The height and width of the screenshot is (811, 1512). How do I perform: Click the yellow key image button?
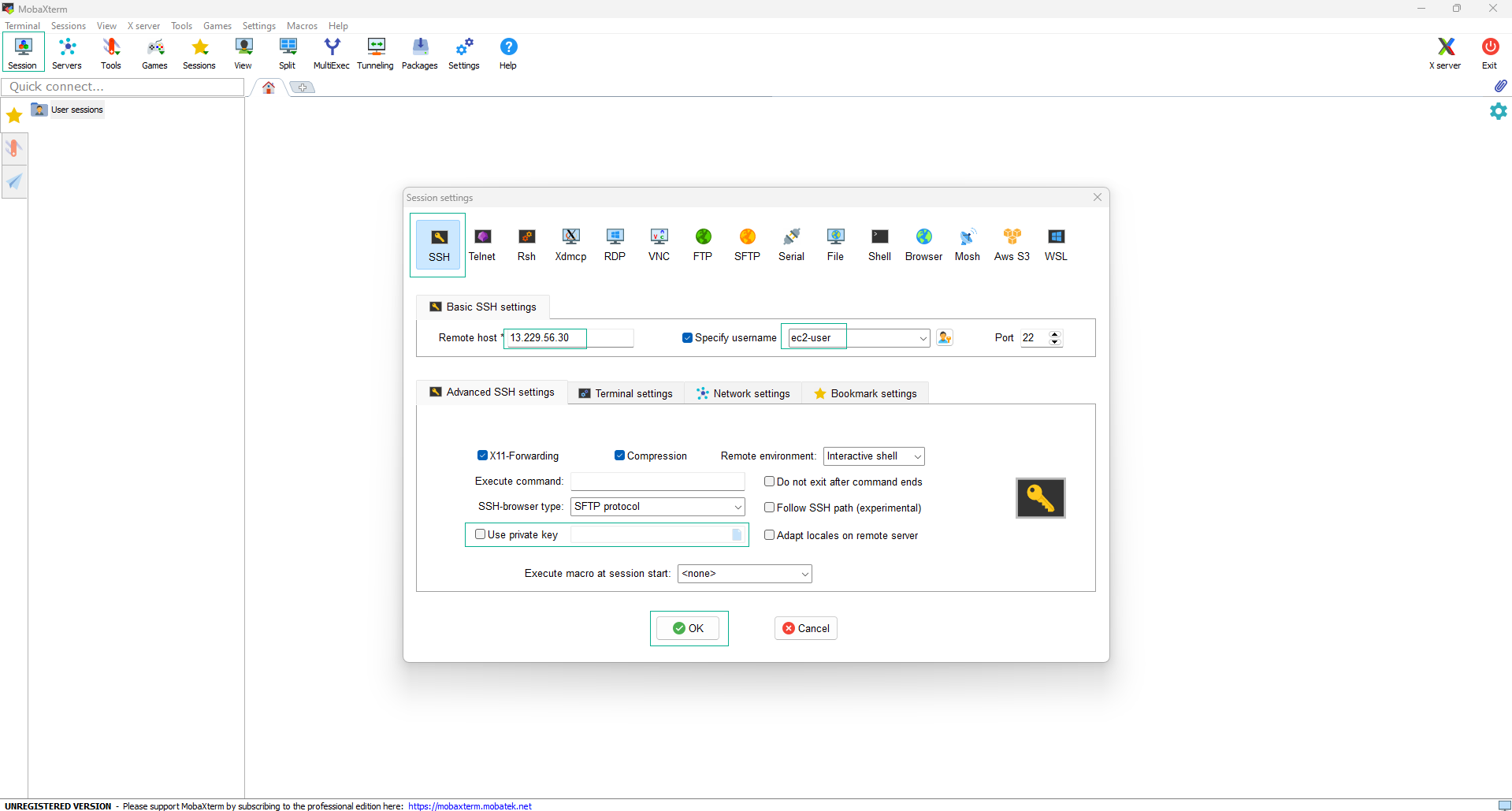click(x=1040, y=498)
